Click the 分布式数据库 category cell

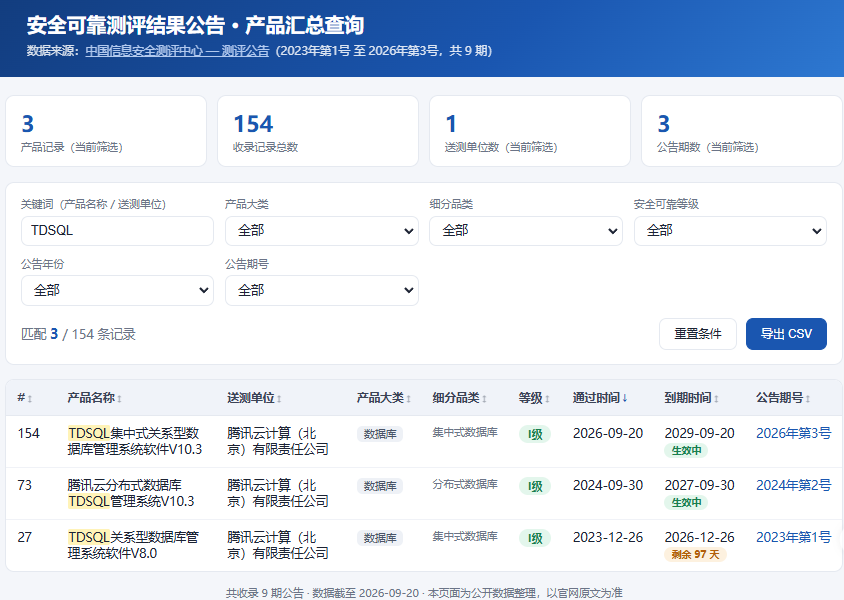click(465, 484)
